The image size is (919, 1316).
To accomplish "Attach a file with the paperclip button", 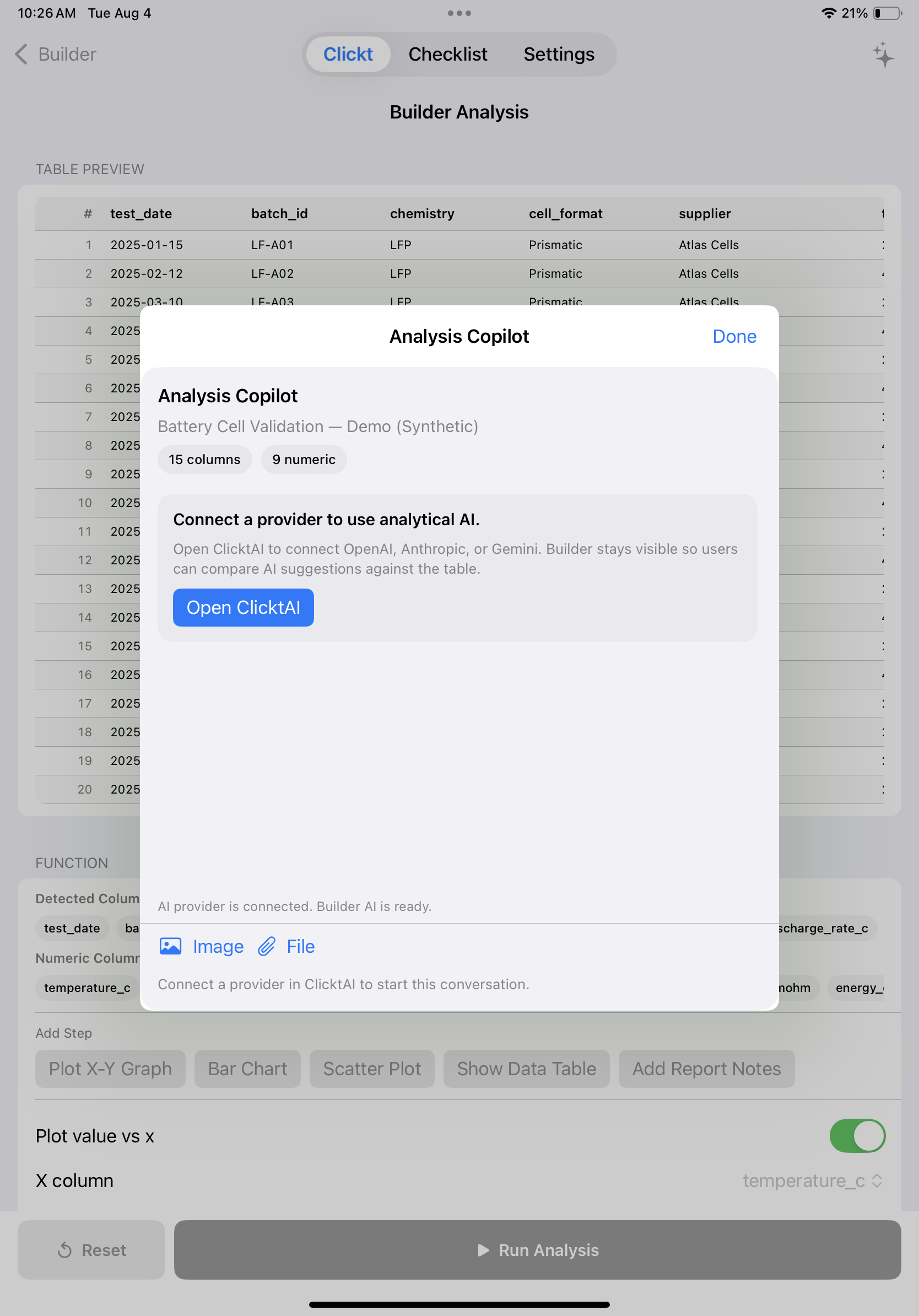I will click(286, 946).
